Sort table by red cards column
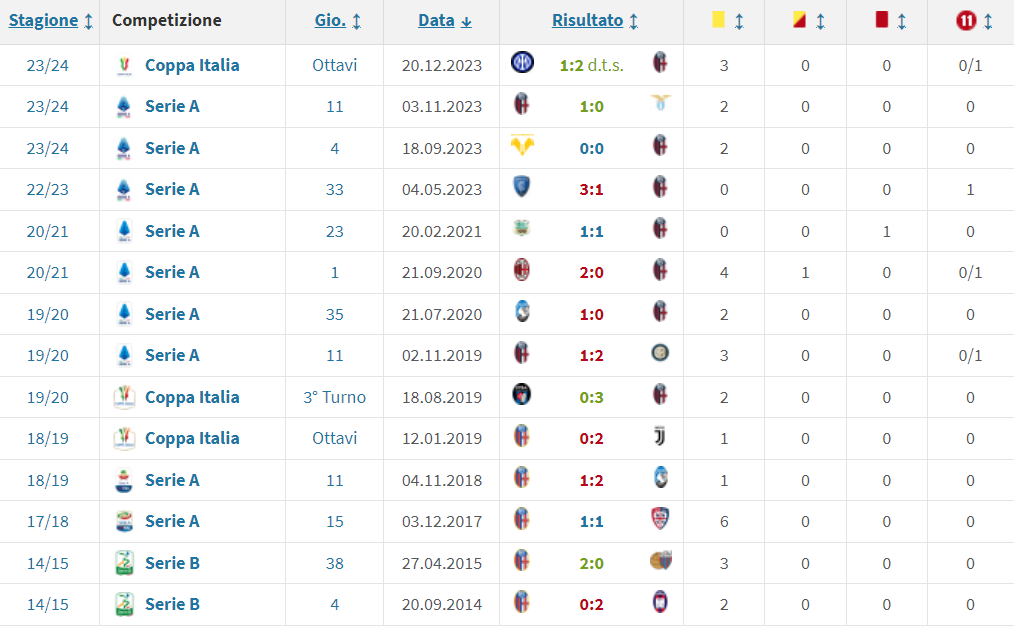The width and height of the screenshot is (1014, 626). [x=888, y=21]
